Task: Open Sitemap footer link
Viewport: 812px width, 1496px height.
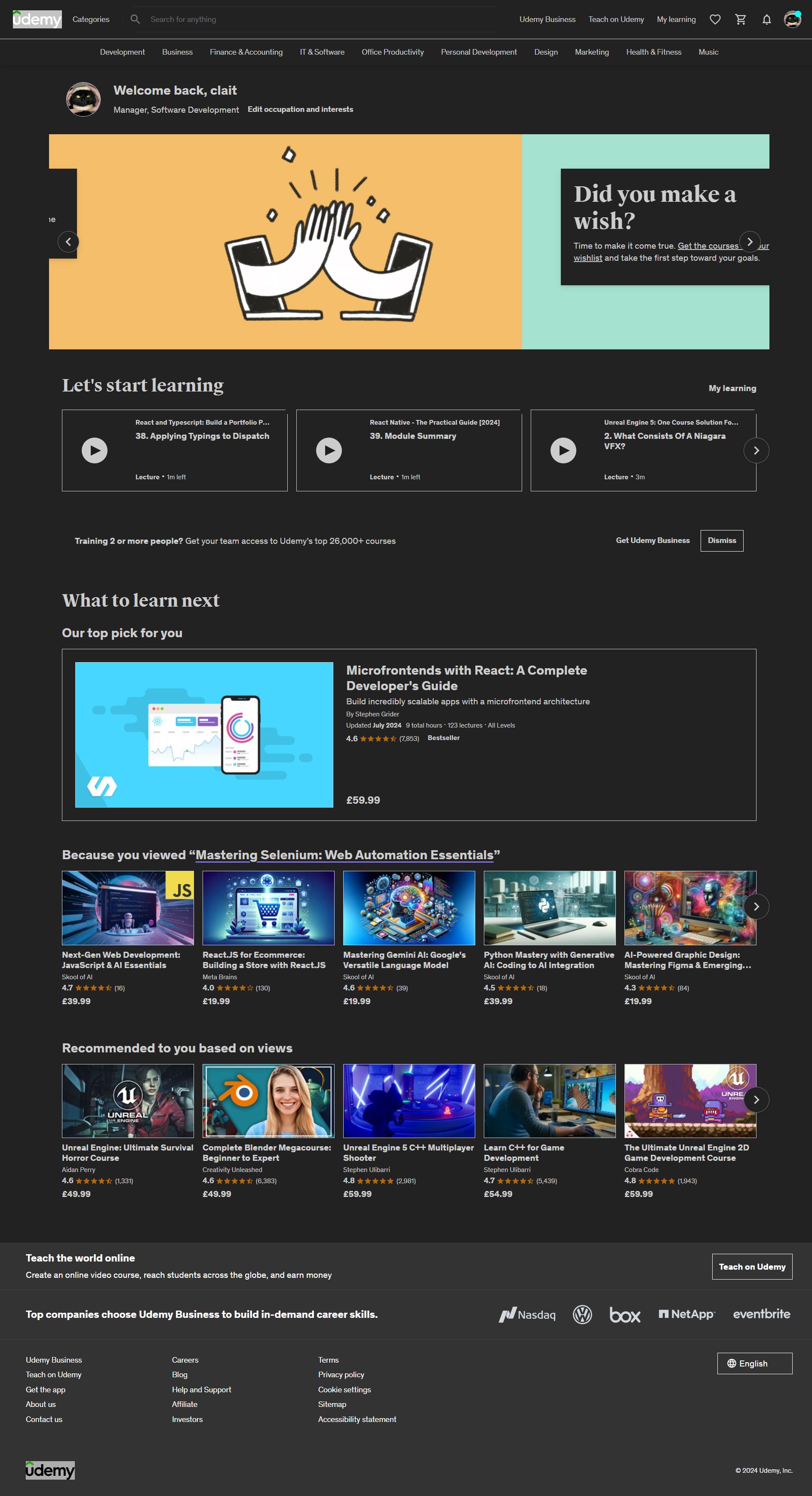Action: [x=332, y=1403]
